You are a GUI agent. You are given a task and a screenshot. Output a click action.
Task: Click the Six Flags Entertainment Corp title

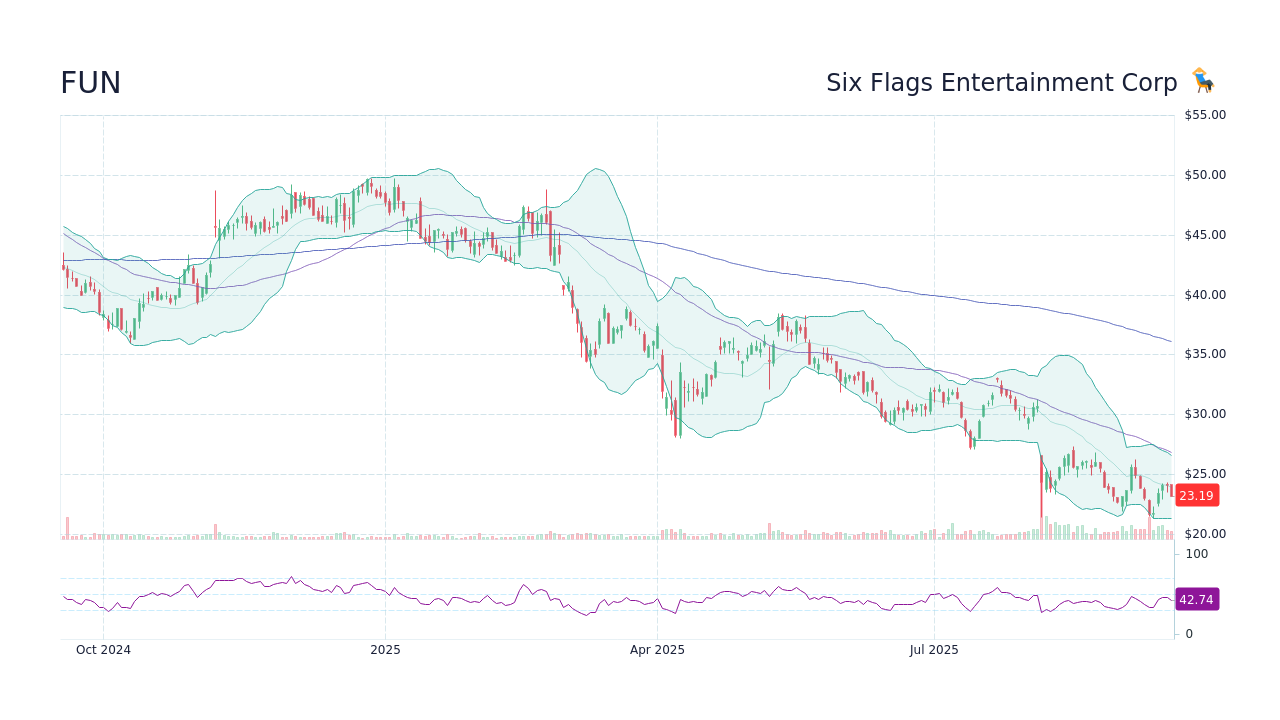(1001, 83)
